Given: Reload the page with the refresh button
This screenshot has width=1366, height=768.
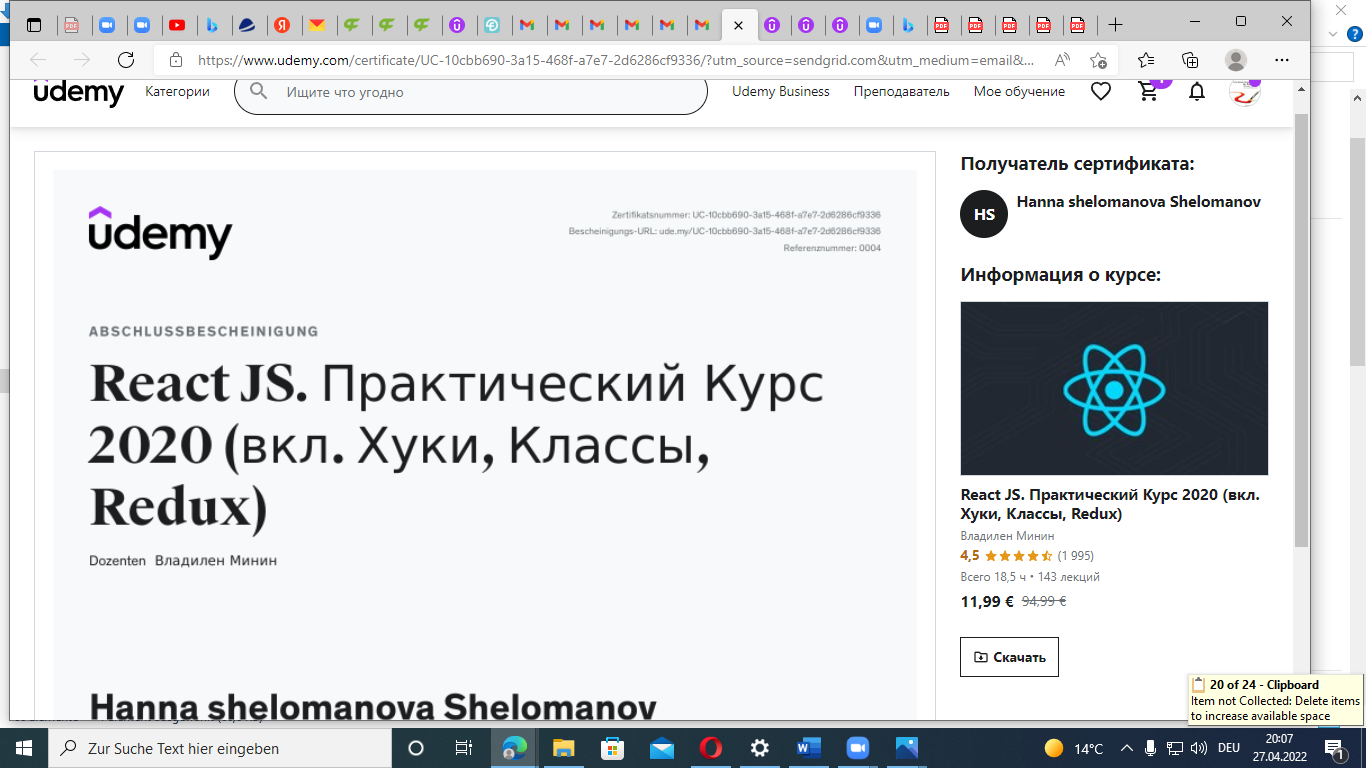Looking at the screenshot, I should [x=126, y=60].
